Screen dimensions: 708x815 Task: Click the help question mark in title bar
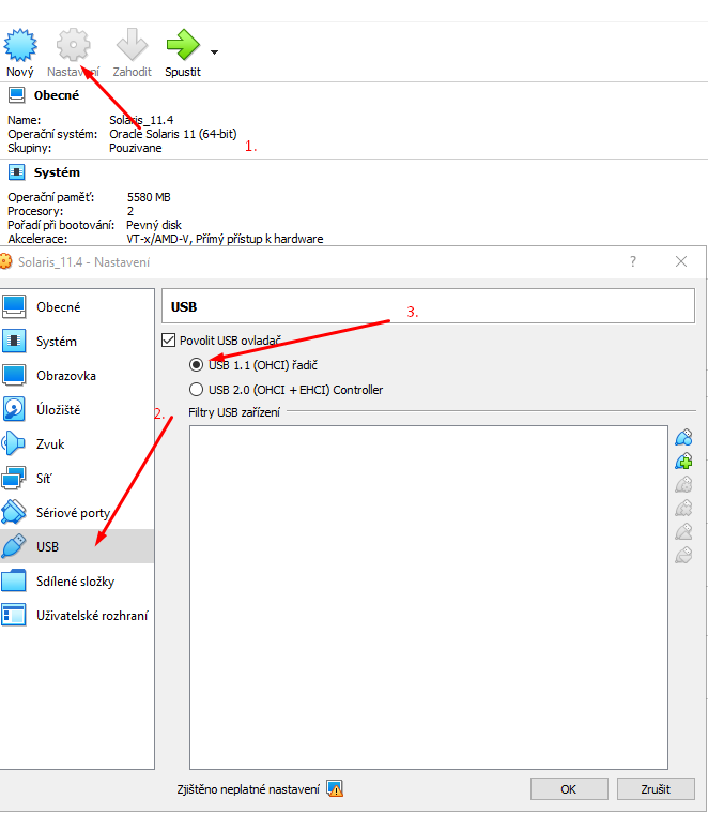[x=633, y=261]
